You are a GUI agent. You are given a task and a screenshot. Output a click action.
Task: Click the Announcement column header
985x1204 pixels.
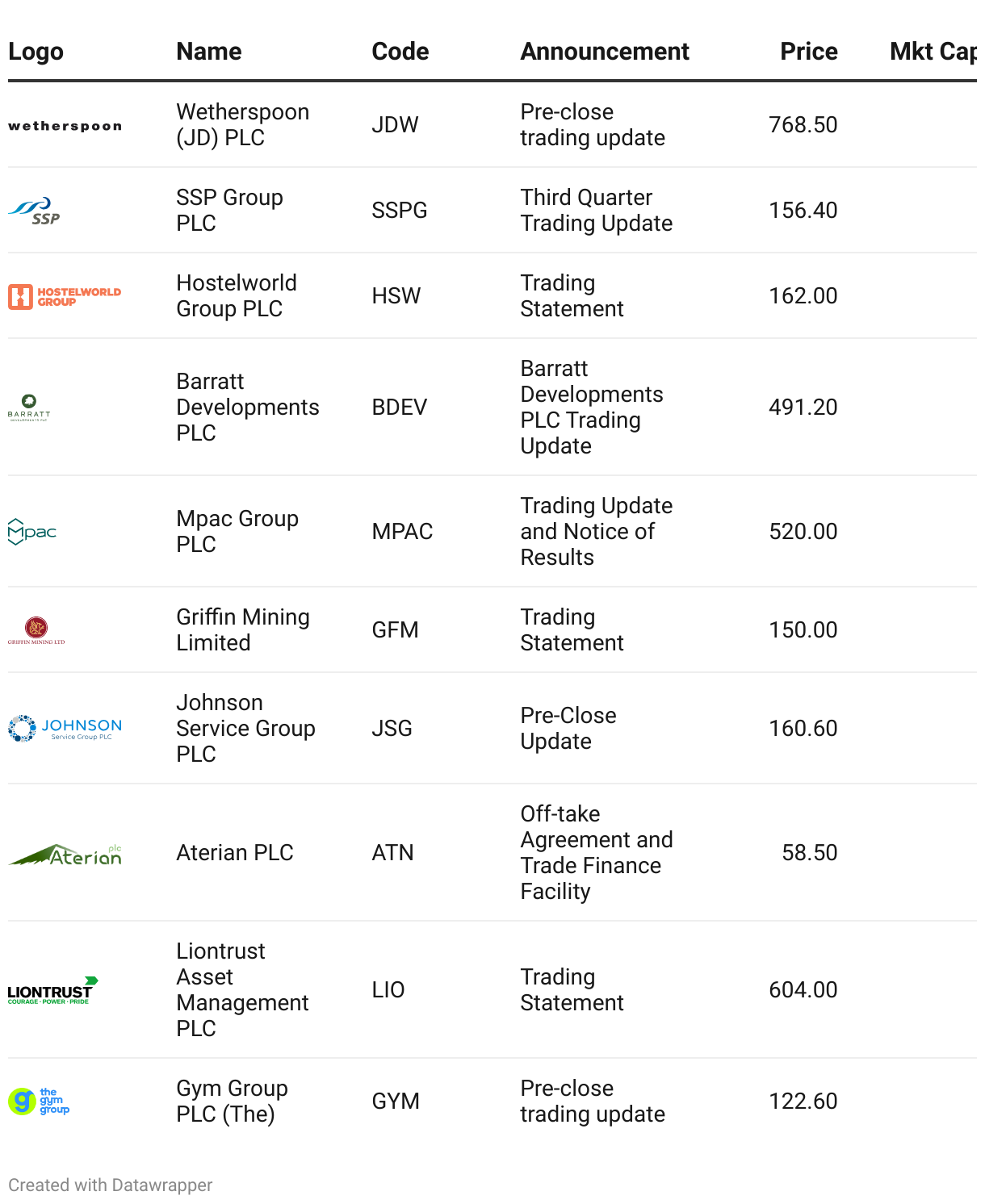[x=605, y=52]
